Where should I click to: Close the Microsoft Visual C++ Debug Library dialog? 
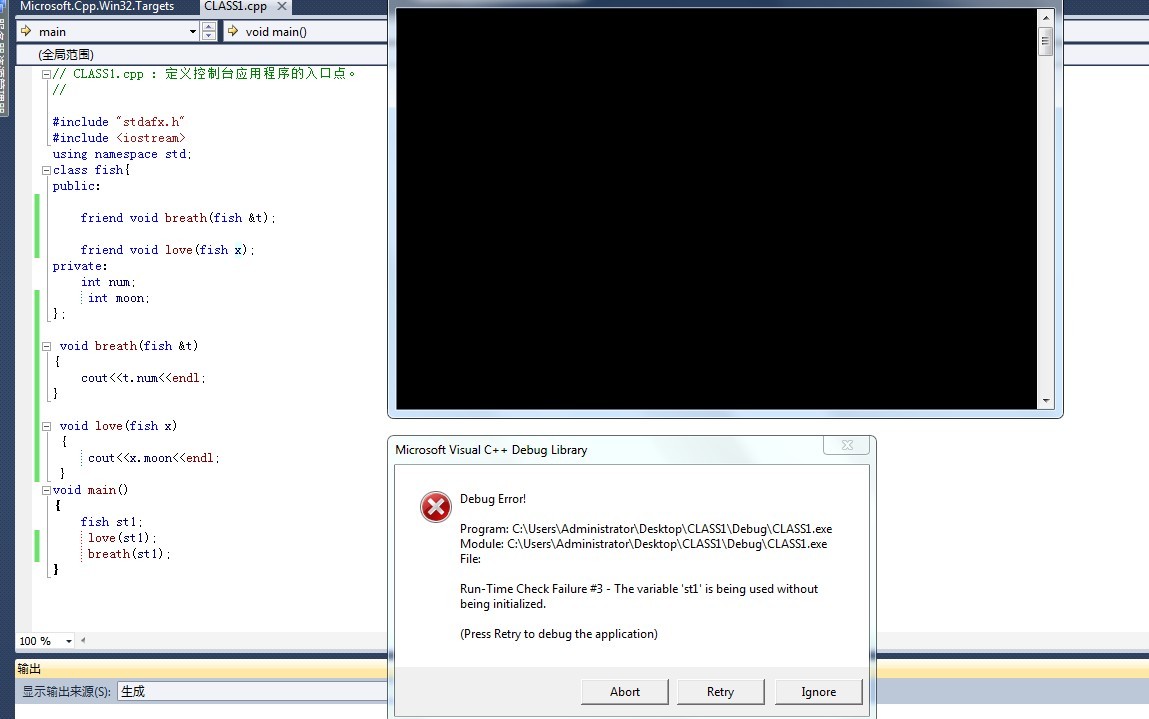pos(847,445)
